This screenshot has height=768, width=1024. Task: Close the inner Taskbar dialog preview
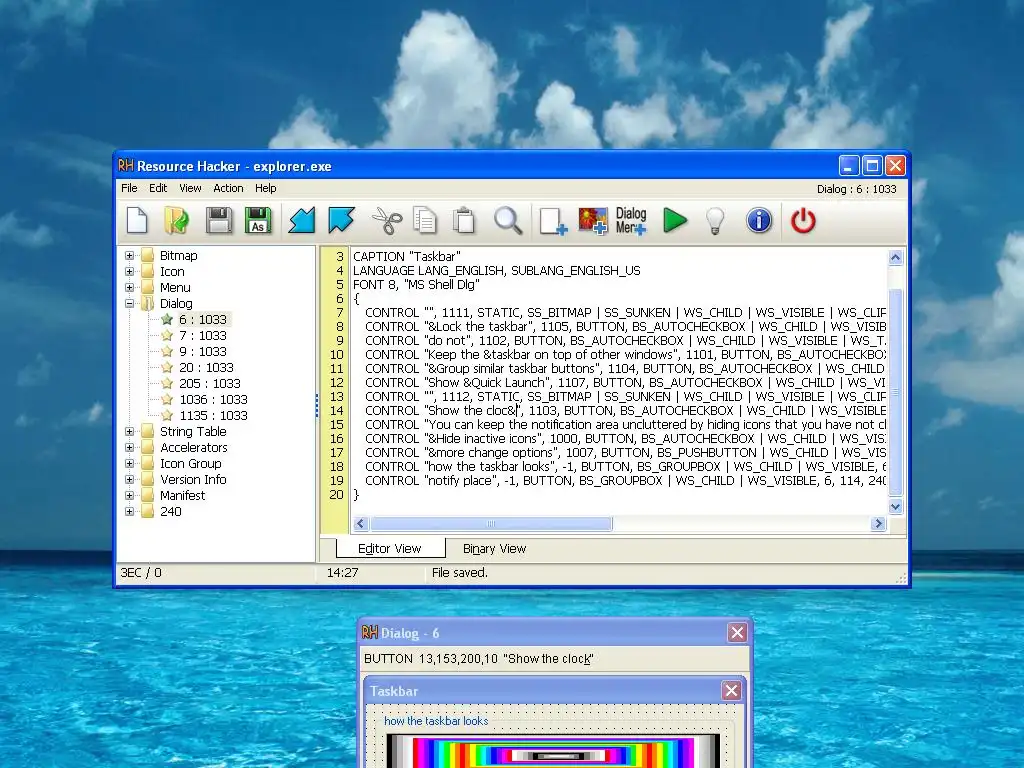[x=731, y=690]
